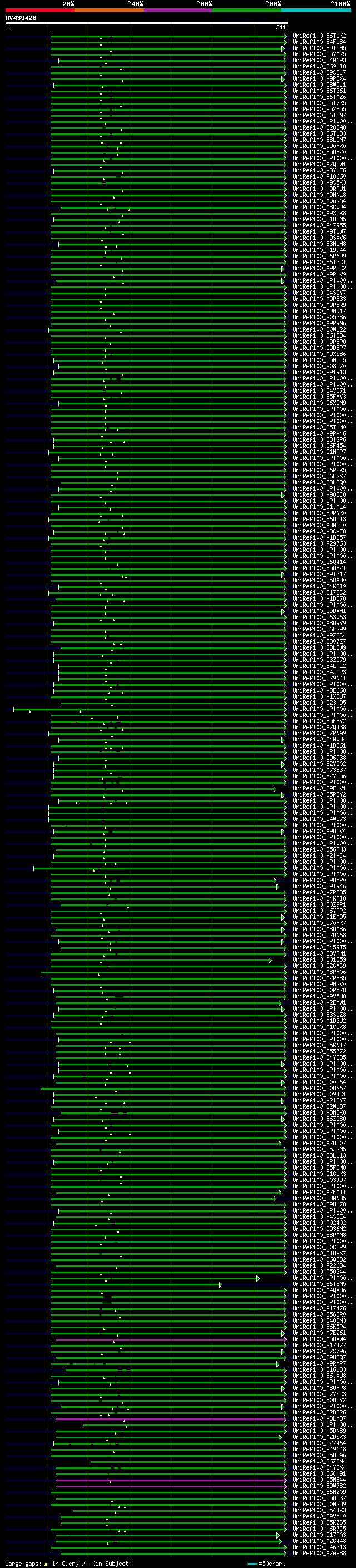Select hit label UniRef100_Q28IA8

pyautogui.click(x=319, y=128)
